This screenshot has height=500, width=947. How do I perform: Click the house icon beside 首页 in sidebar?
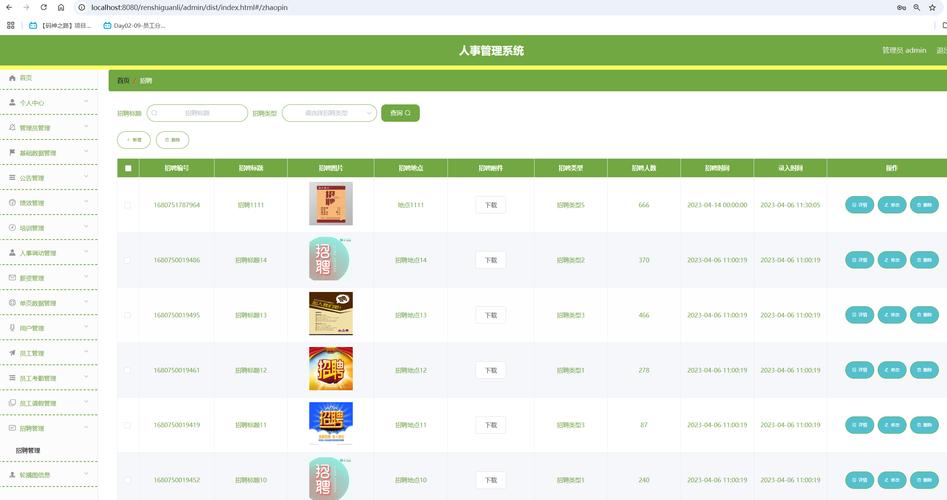12,78
